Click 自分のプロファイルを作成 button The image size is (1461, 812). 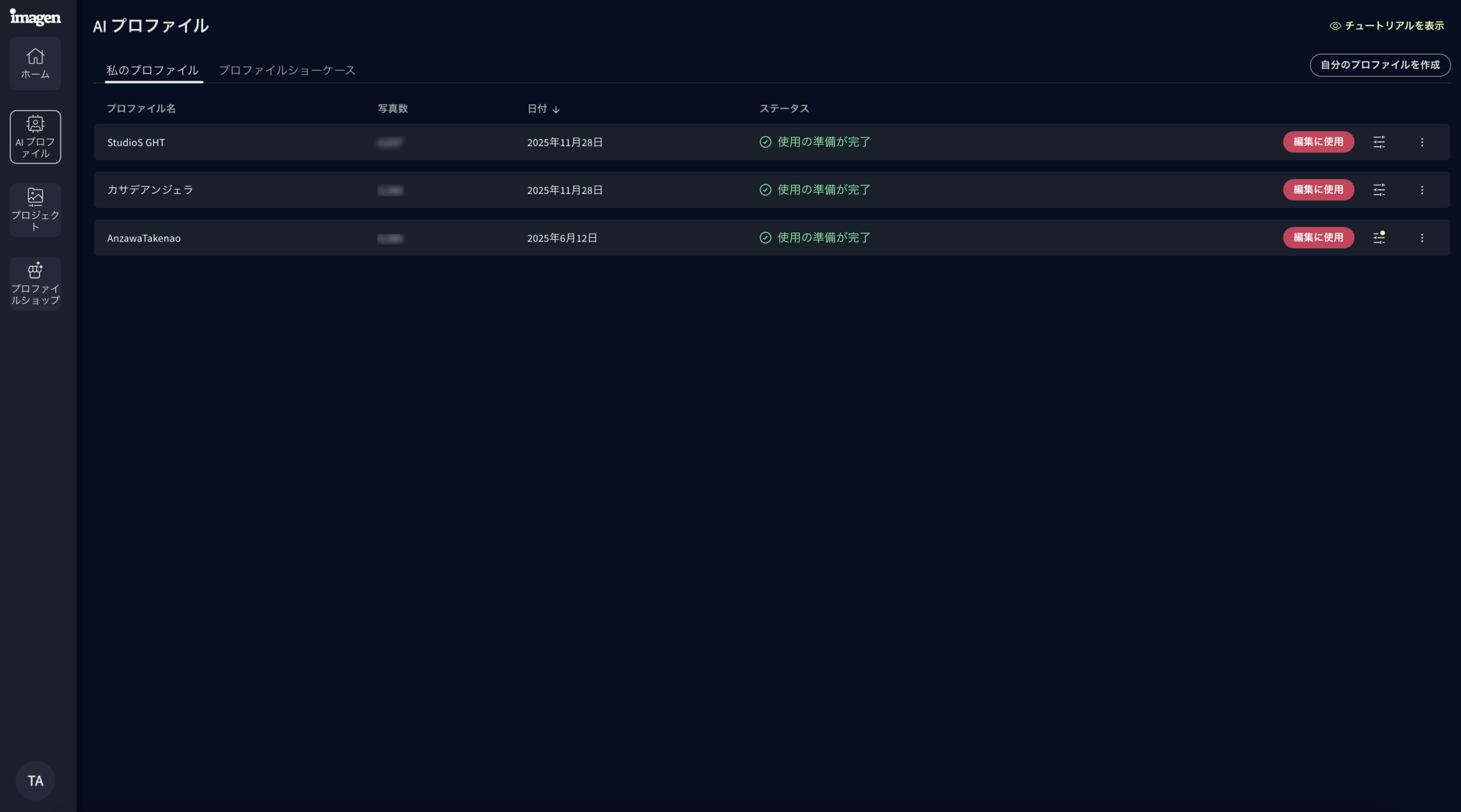(1379, 65)
